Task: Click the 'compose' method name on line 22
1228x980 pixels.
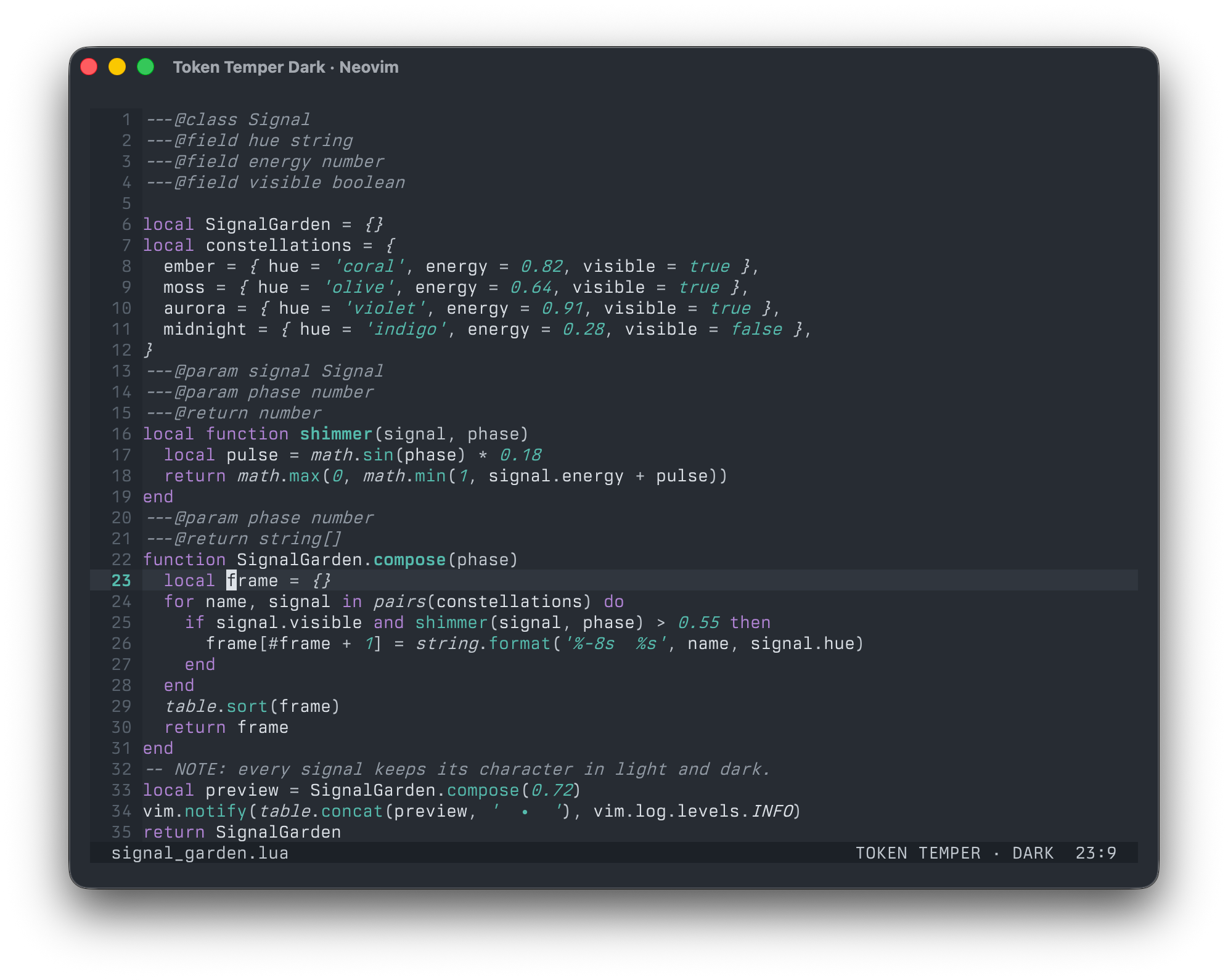Action: pos(409,560)
